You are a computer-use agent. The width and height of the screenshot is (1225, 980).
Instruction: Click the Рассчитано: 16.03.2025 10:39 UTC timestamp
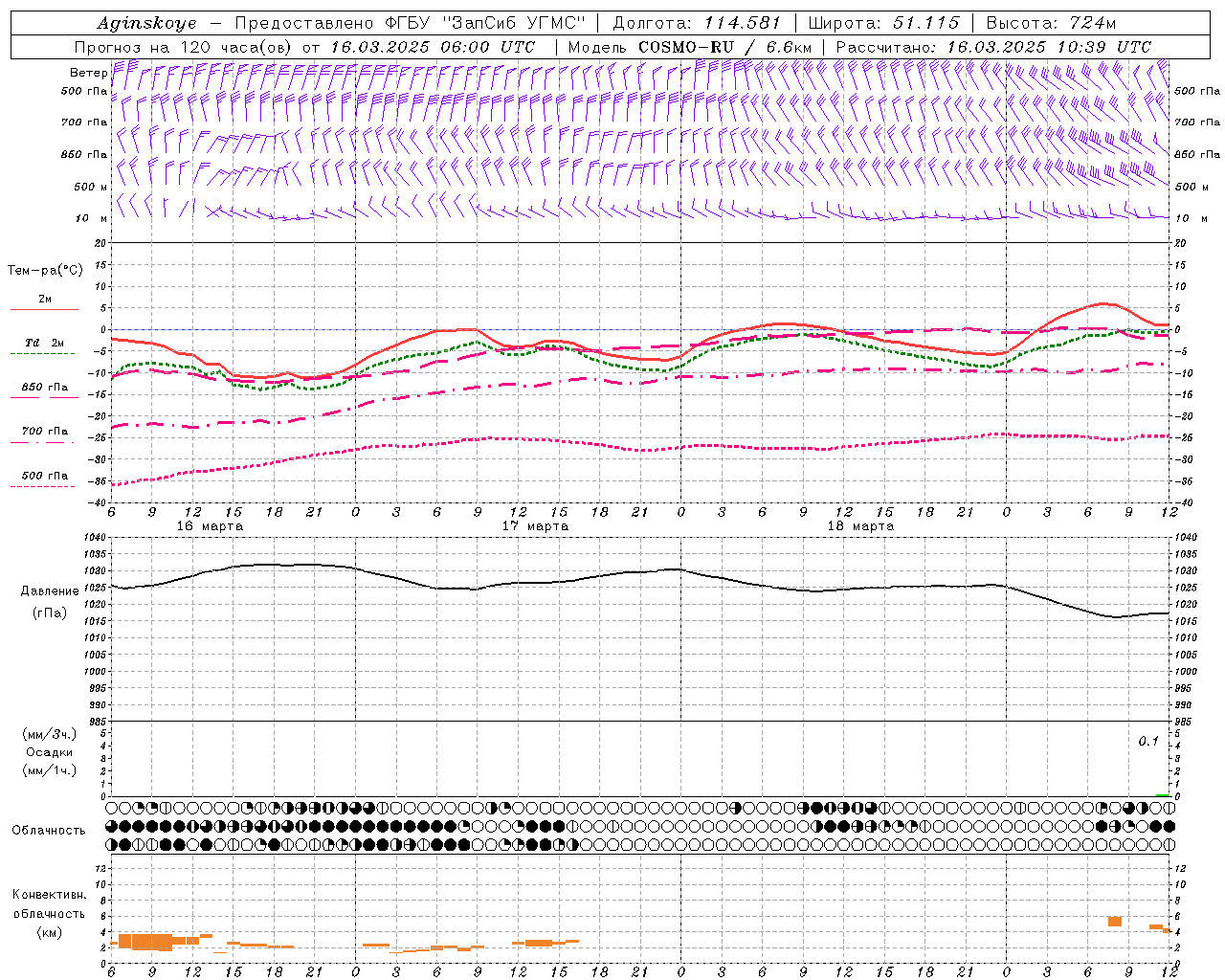pos(993,47)
